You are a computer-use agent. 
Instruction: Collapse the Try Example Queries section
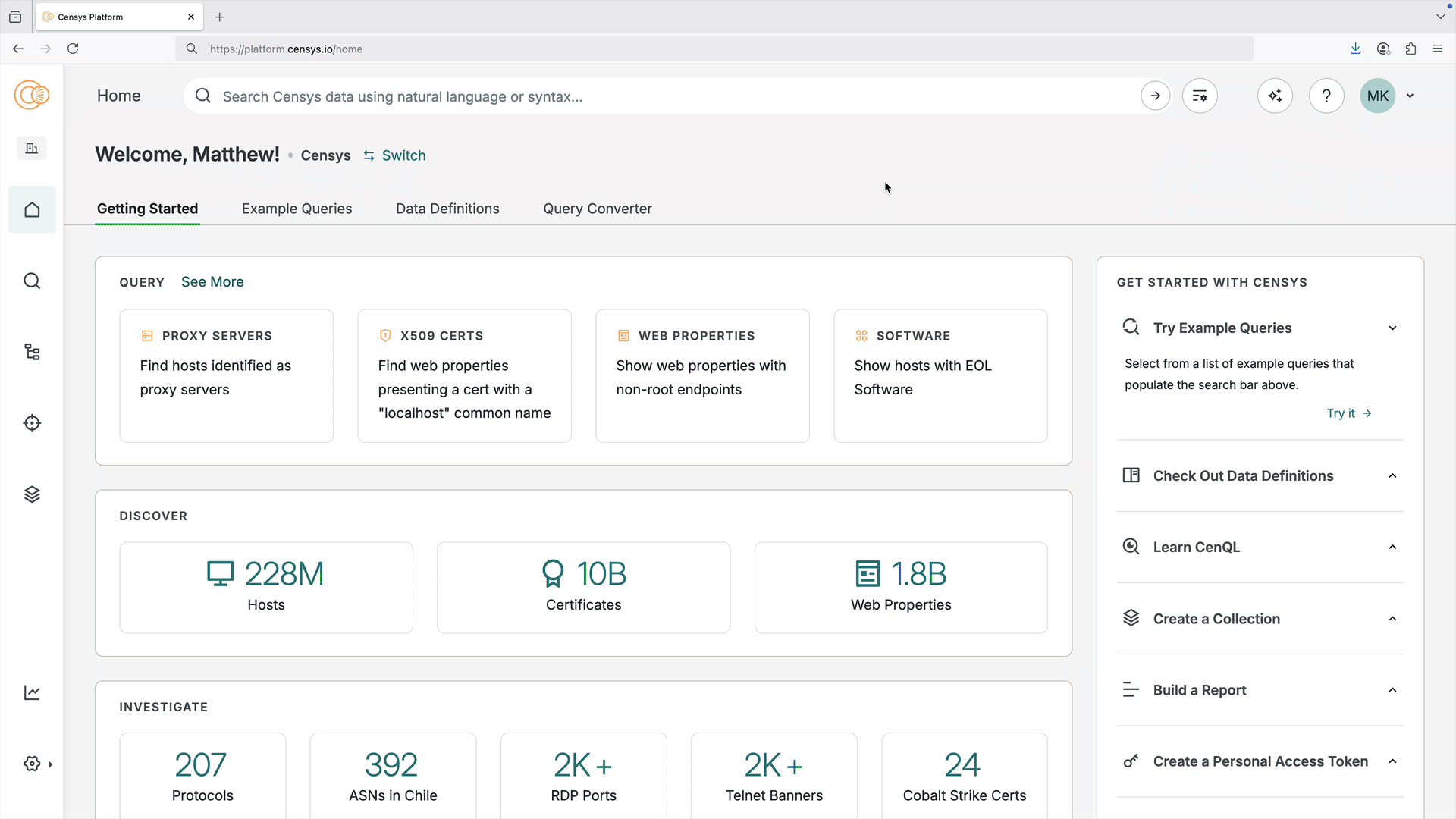[x=1392, y=328]
